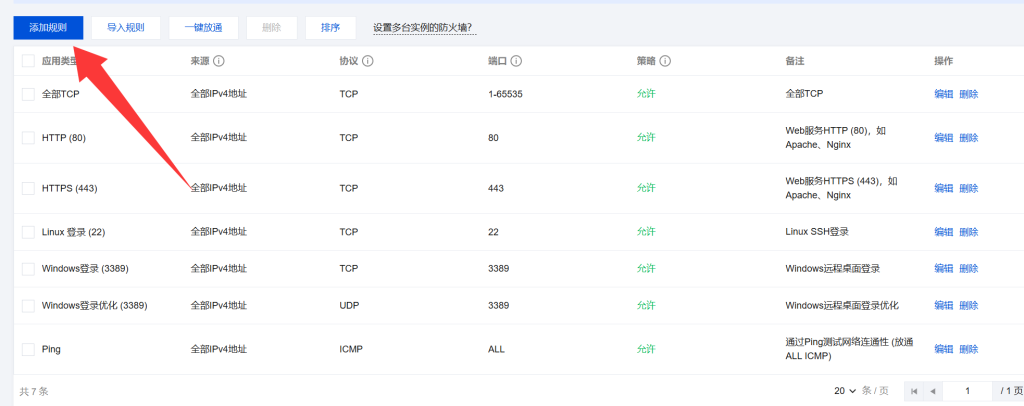Image resolution: width=1024 pixels, height=406 pixels.
Task: Click the info icon next to 来源
Action: [x=219, y=61]
